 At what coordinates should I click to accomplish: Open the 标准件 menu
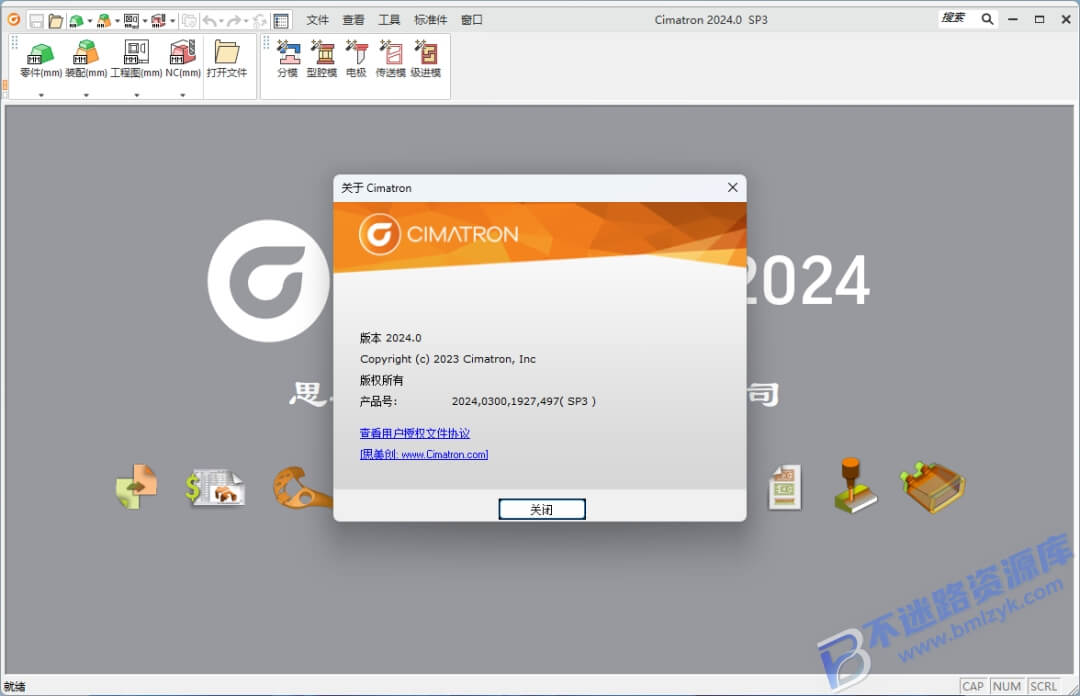click(x=430, y=20)
